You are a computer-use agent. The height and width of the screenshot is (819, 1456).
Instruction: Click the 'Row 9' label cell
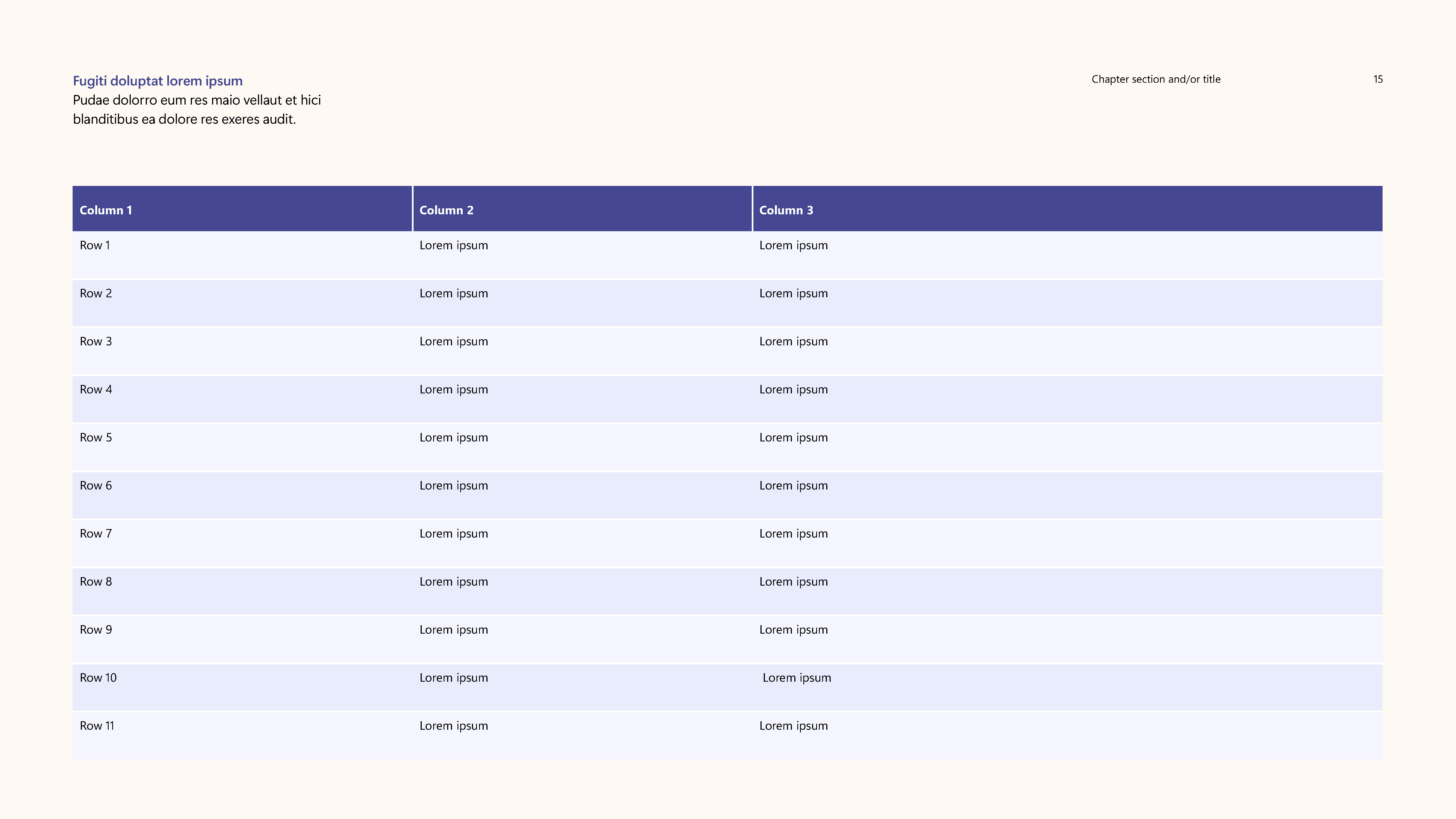coord(242,640)
